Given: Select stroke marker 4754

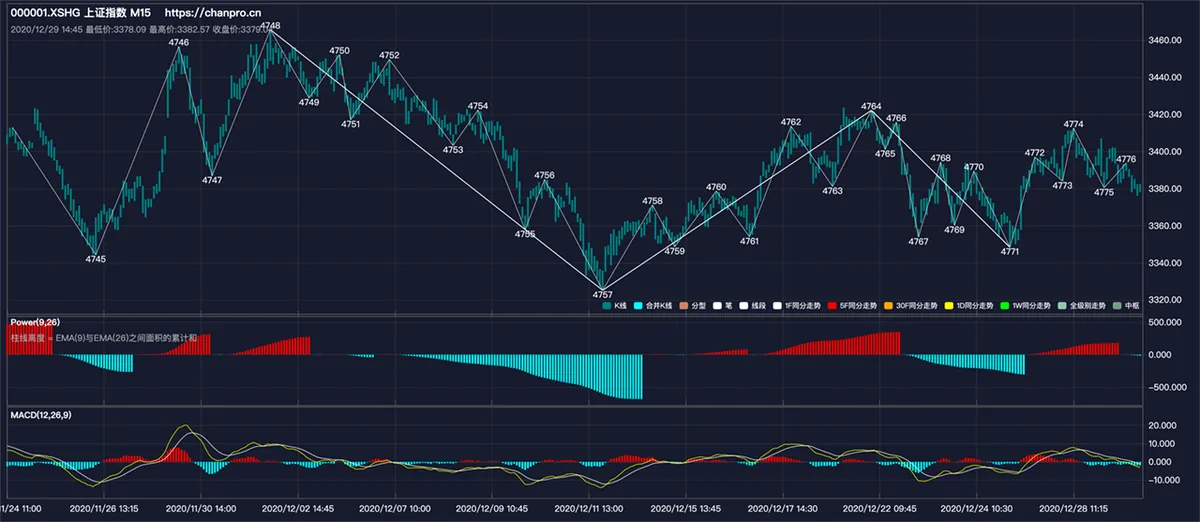Looking at the screenshot, I should pyautogui.click(x=478, y=106).
